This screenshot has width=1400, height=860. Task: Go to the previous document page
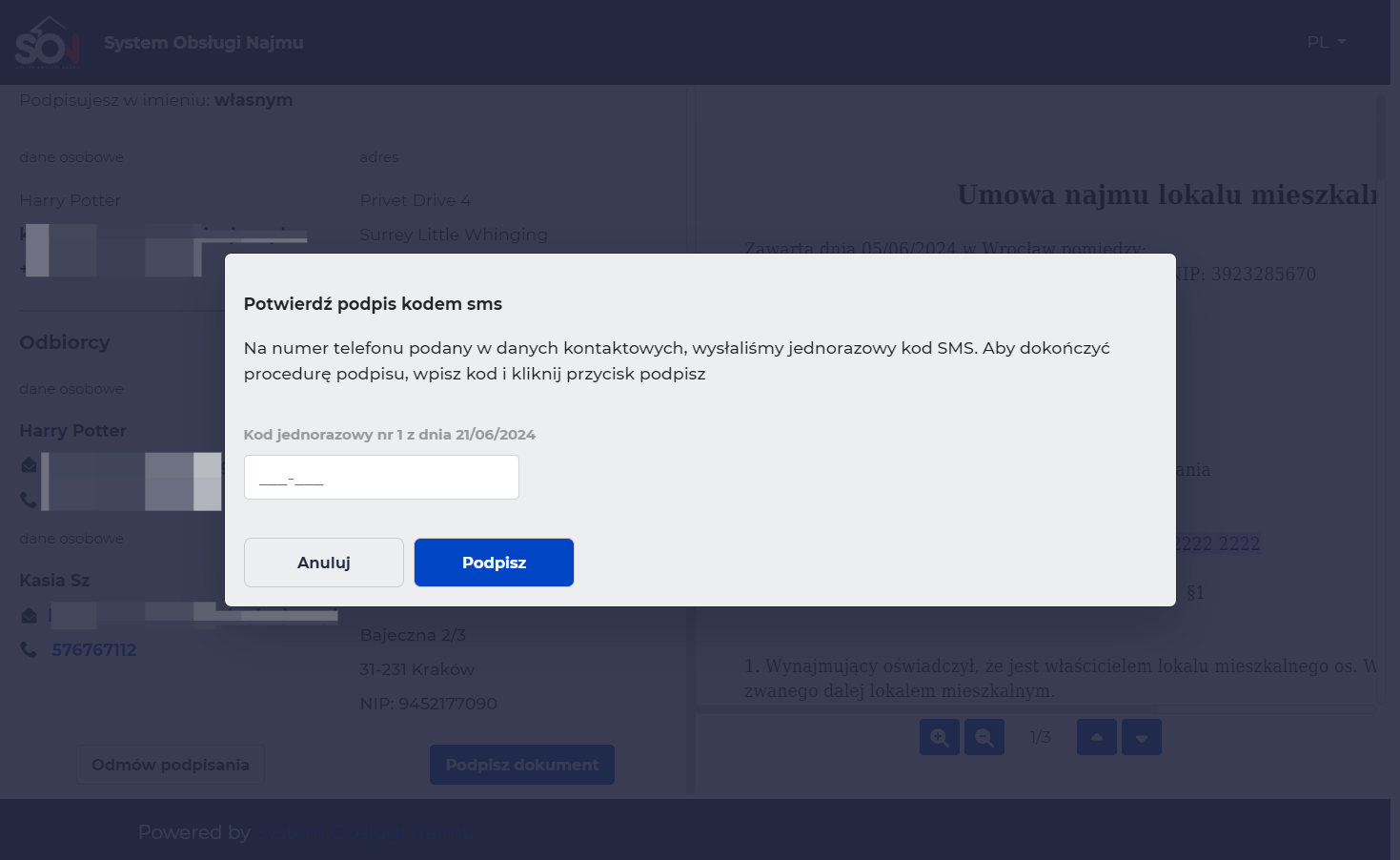point(1097,737)
